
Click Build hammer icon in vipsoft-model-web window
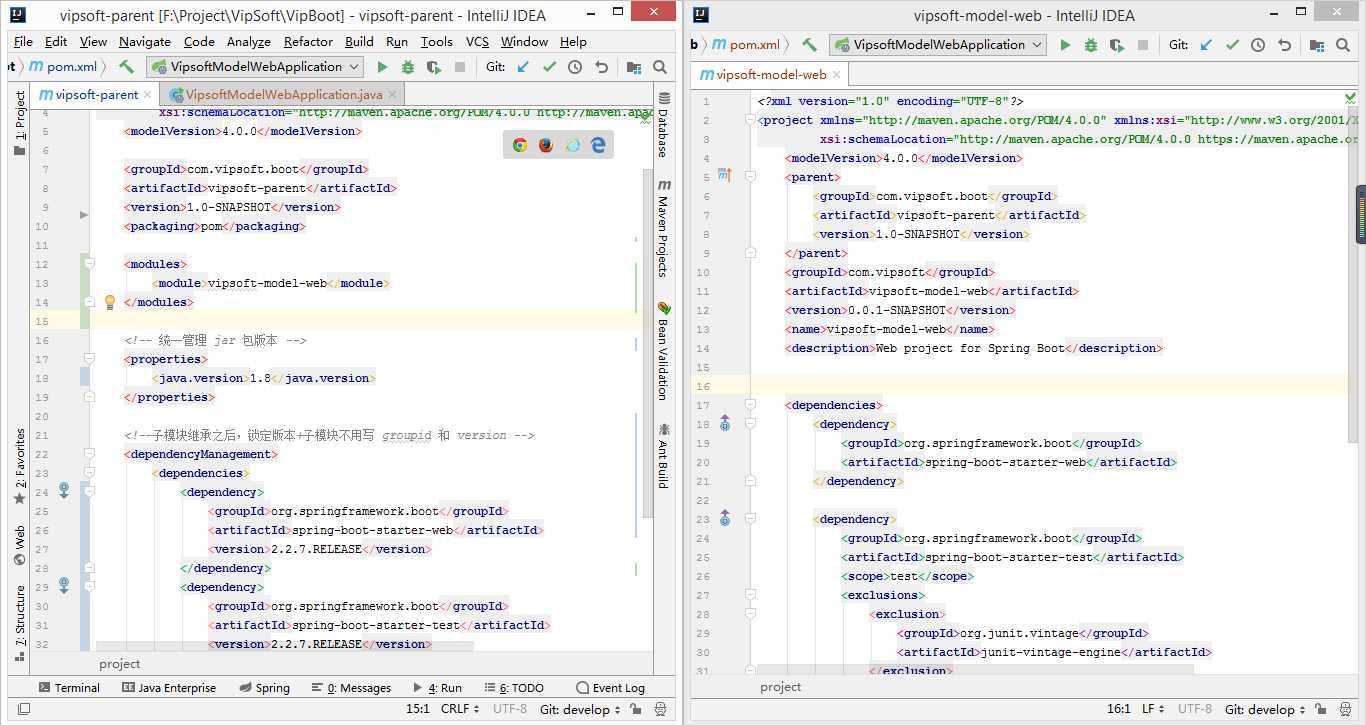(x=809, y=45)
